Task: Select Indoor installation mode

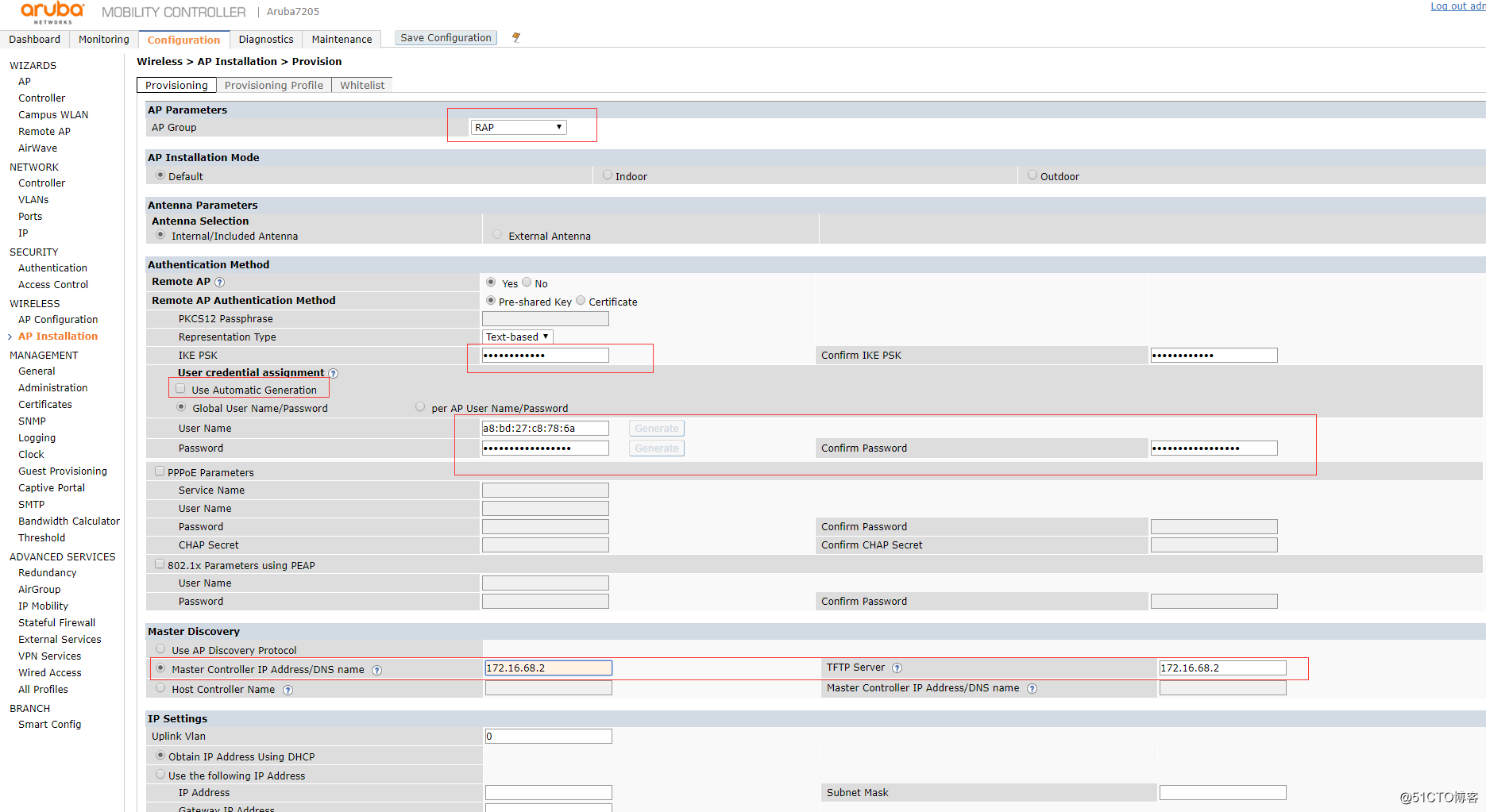Action: pos(608,175)
